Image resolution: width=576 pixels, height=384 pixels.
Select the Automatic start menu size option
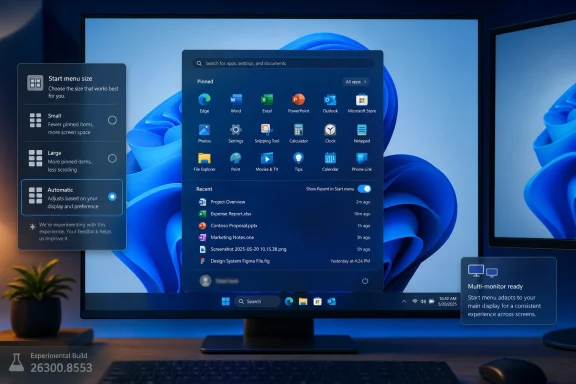(72, 197)
